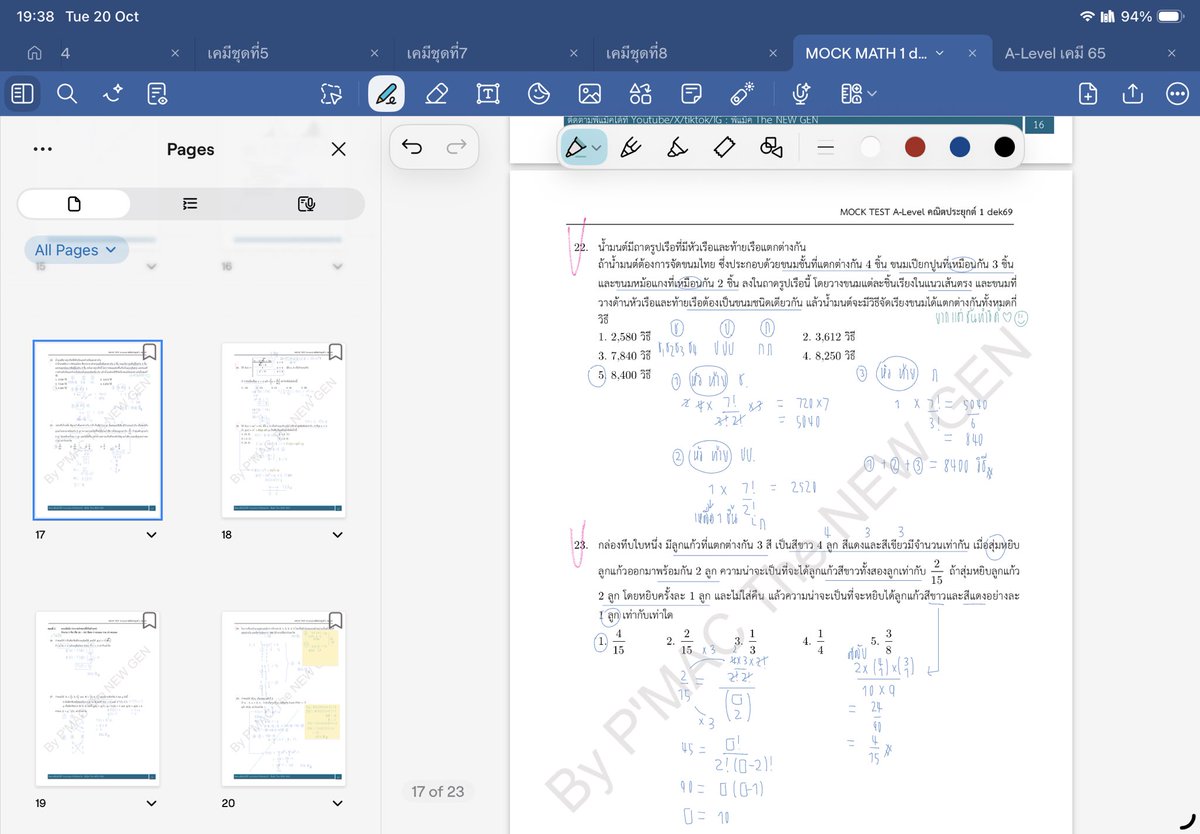Viewport: 1200px width, 834px height.
Task: Select the Eraser tool
Action: click(436, 94)
